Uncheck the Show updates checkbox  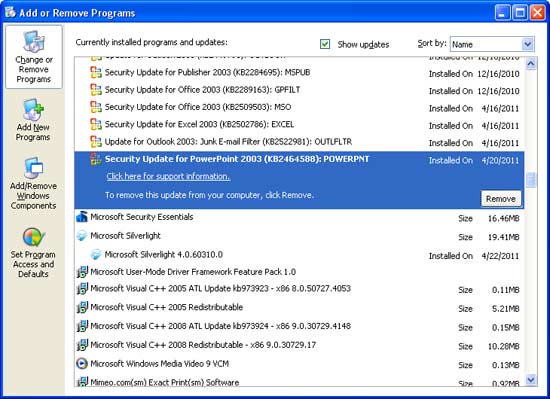(325, 44)
